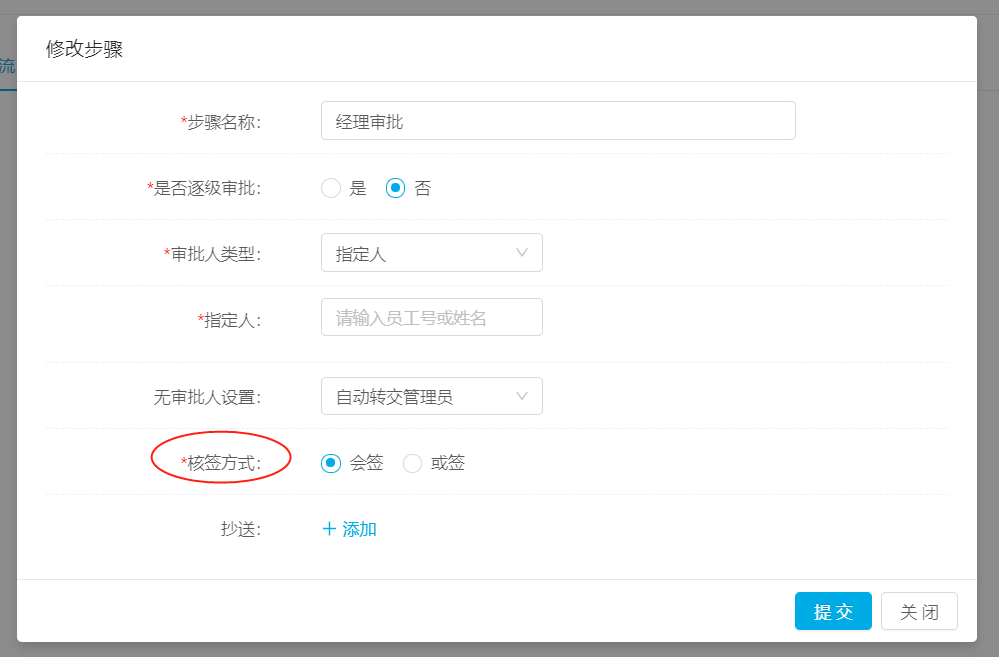Click the chevron arrow in 审批人类型 field
The width and height of the screenshot is (999, 657).
coord(522,253)
